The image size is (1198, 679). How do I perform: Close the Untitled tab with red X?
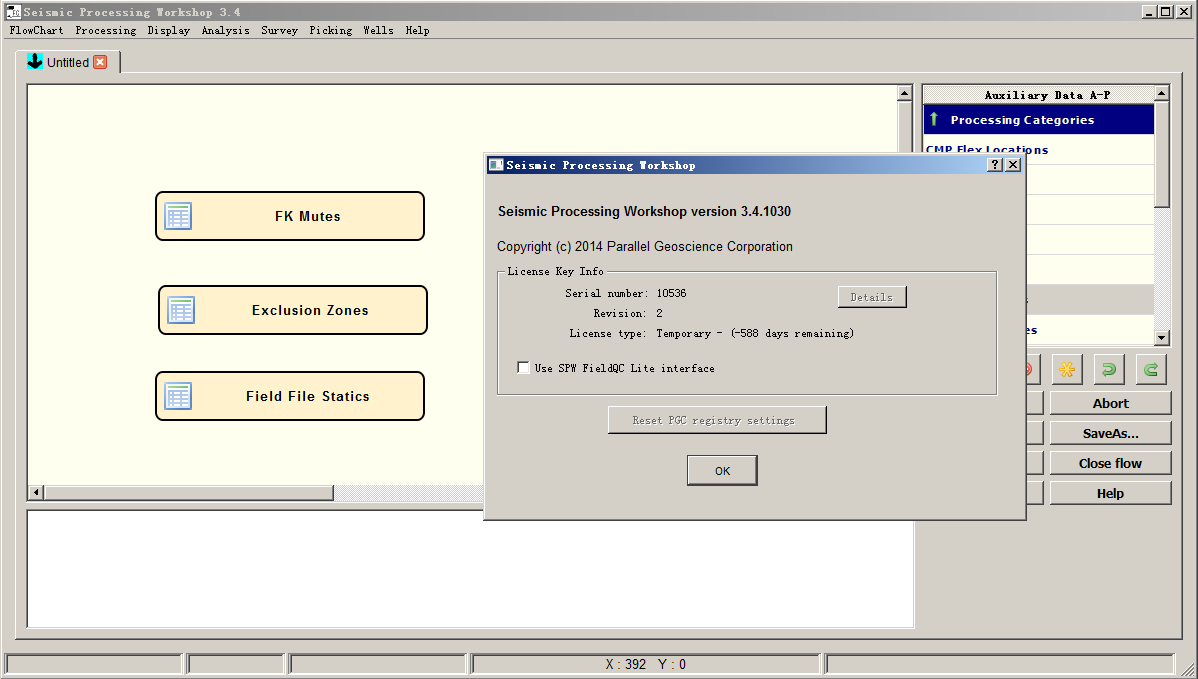coord(100,63)
